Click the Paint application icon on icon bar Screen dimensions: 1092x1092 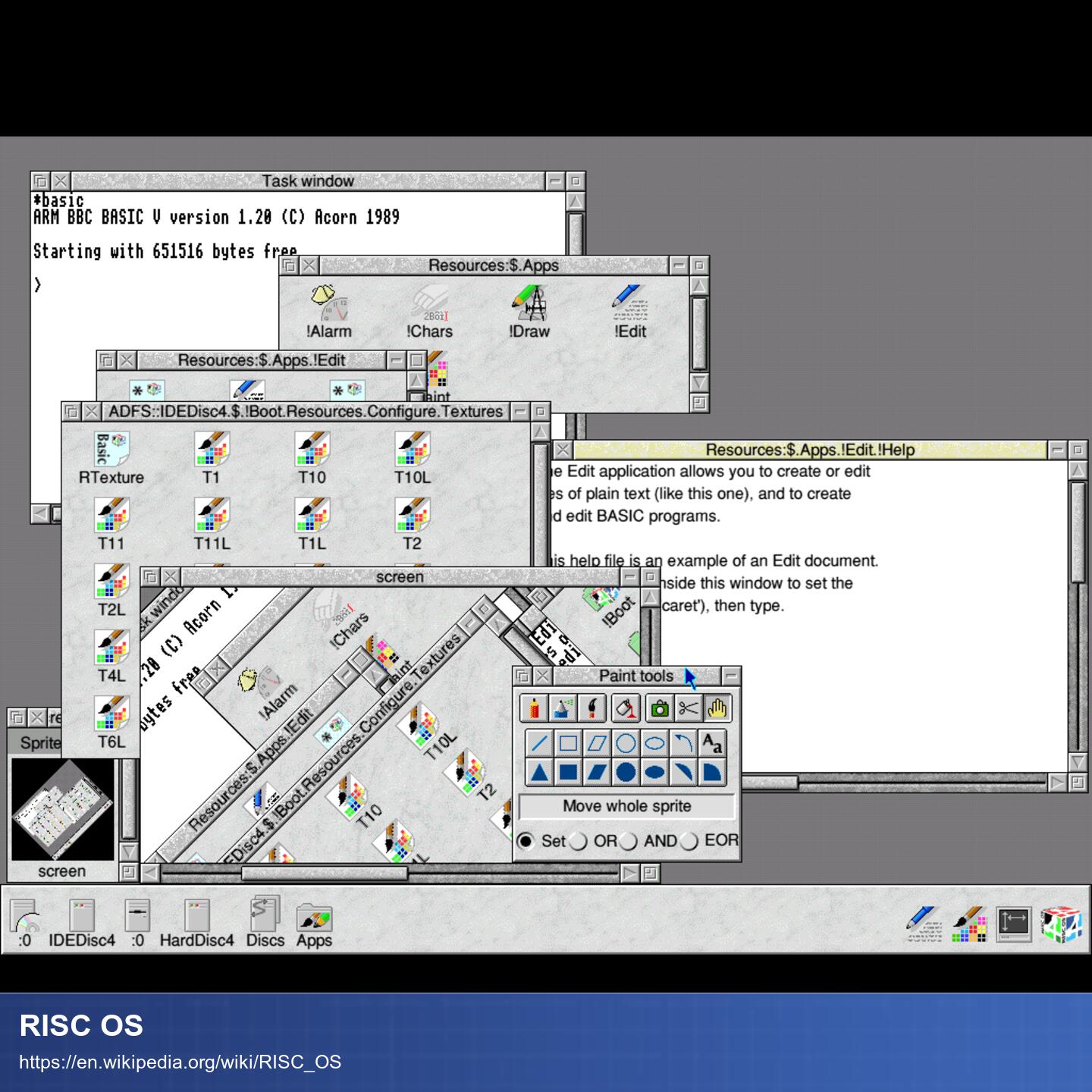pos(970,924)
